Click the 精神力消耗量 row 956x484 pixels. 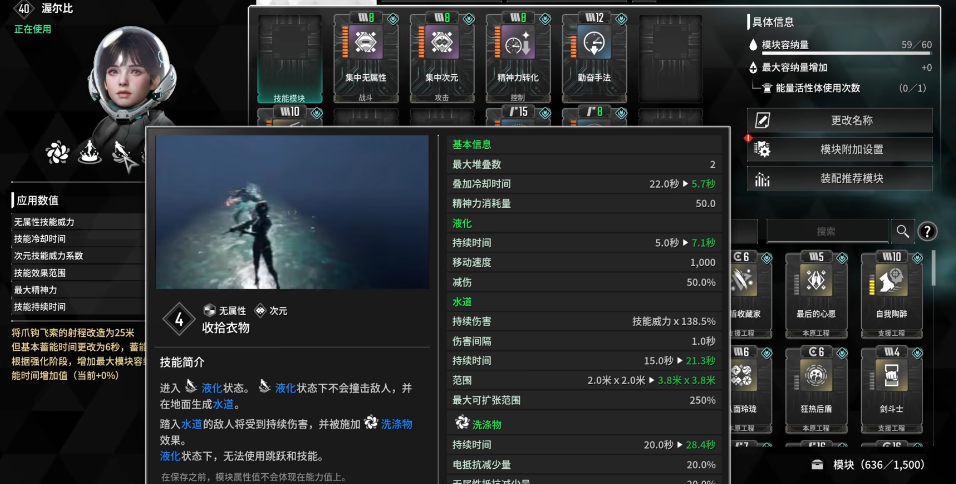[584, 203]
